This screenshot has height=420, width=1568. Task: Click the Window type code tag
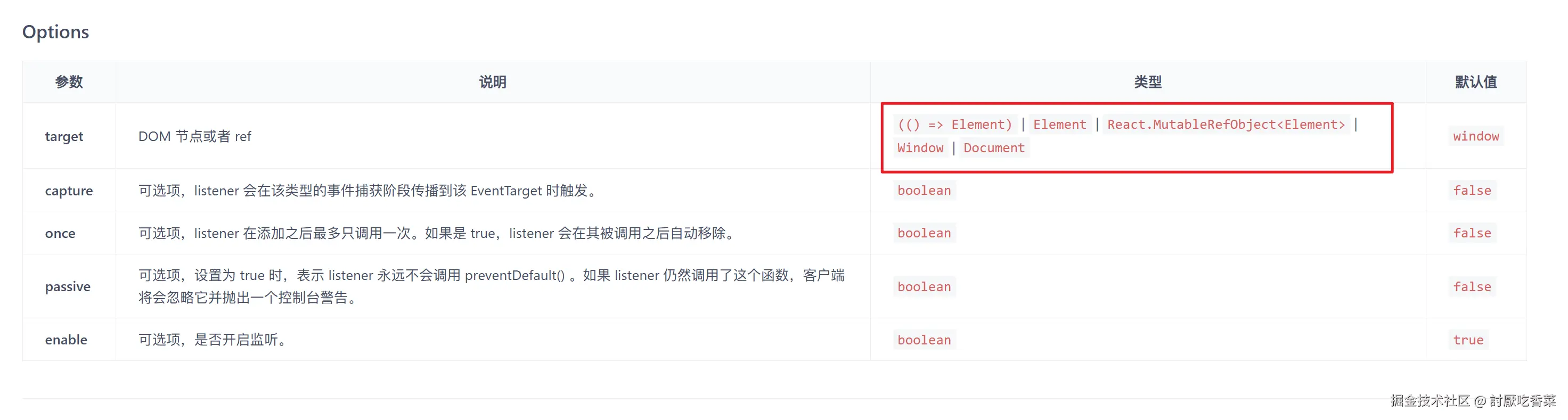920,148
